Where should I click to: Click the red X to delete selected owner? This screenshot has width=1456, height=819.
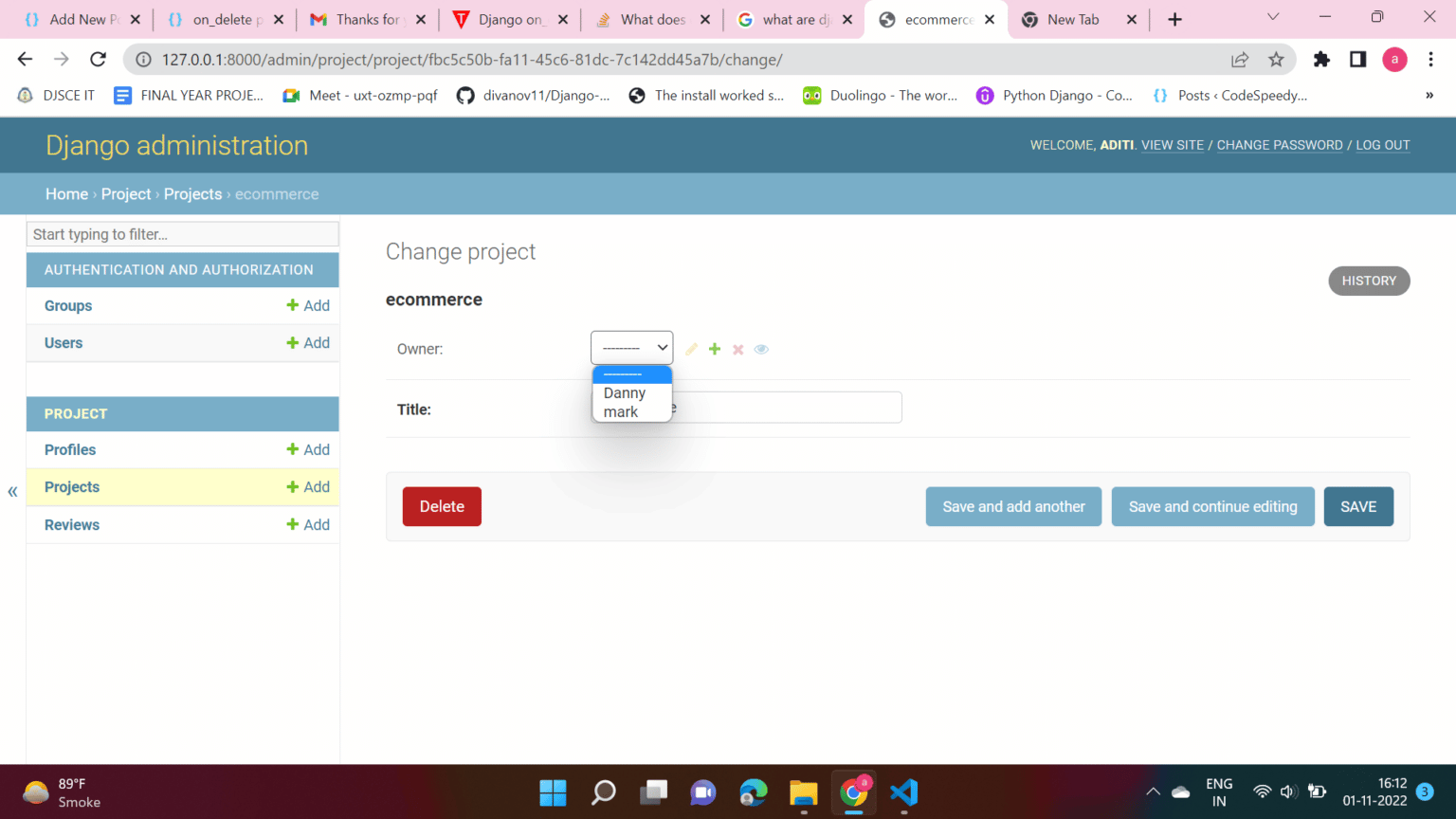(737, 349)
